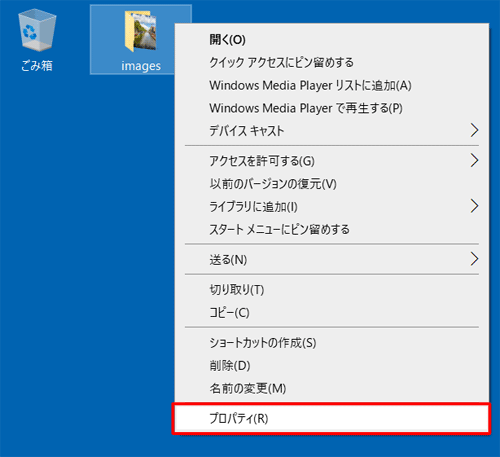Choose Windows Media Player で再生する(P)

332,108
